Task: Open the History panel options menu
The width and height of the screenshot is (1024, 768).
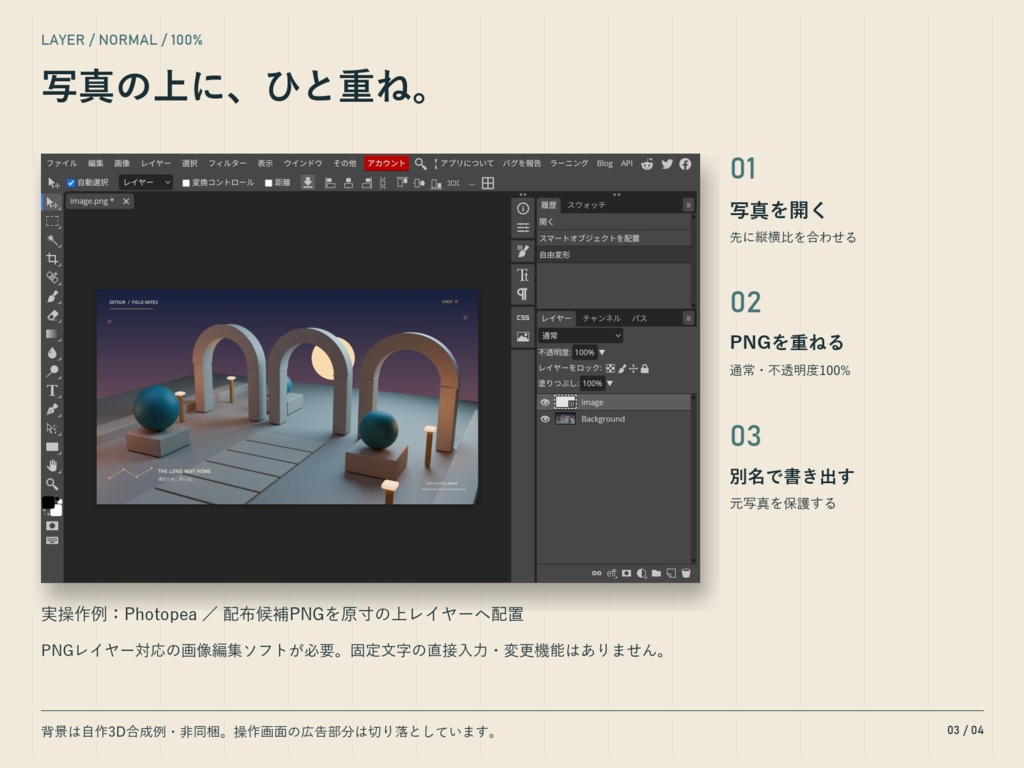Action: tap(688, 205)
